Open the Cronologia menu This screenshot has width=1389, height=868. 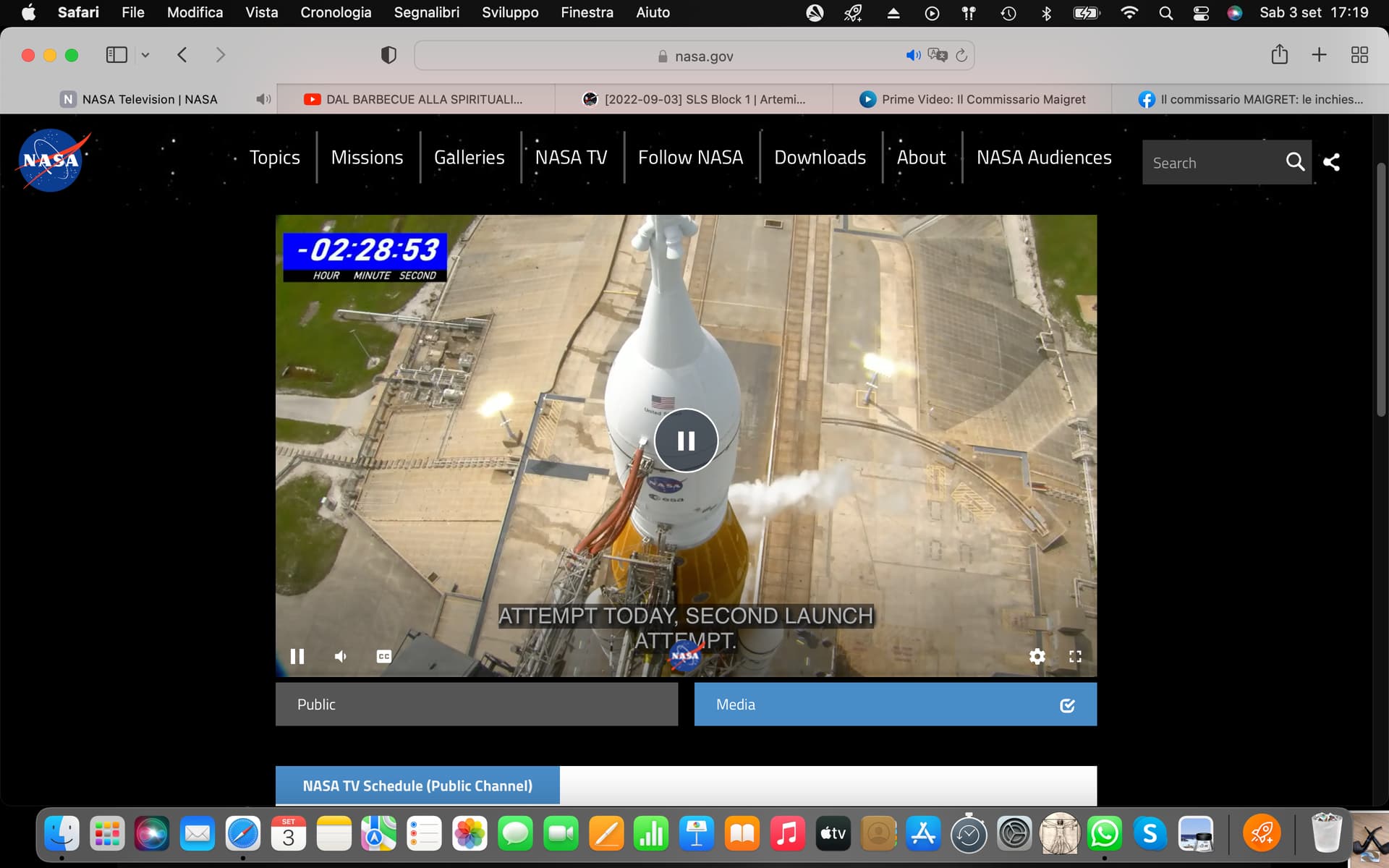[x=336, y=12]
